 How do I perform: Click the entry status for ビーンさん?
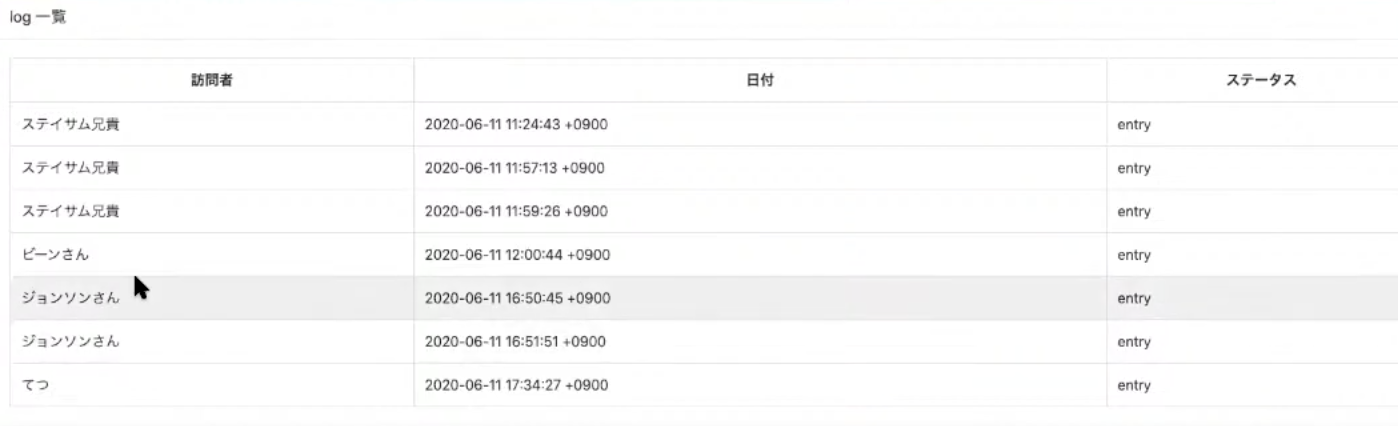tap(1134, 255)
